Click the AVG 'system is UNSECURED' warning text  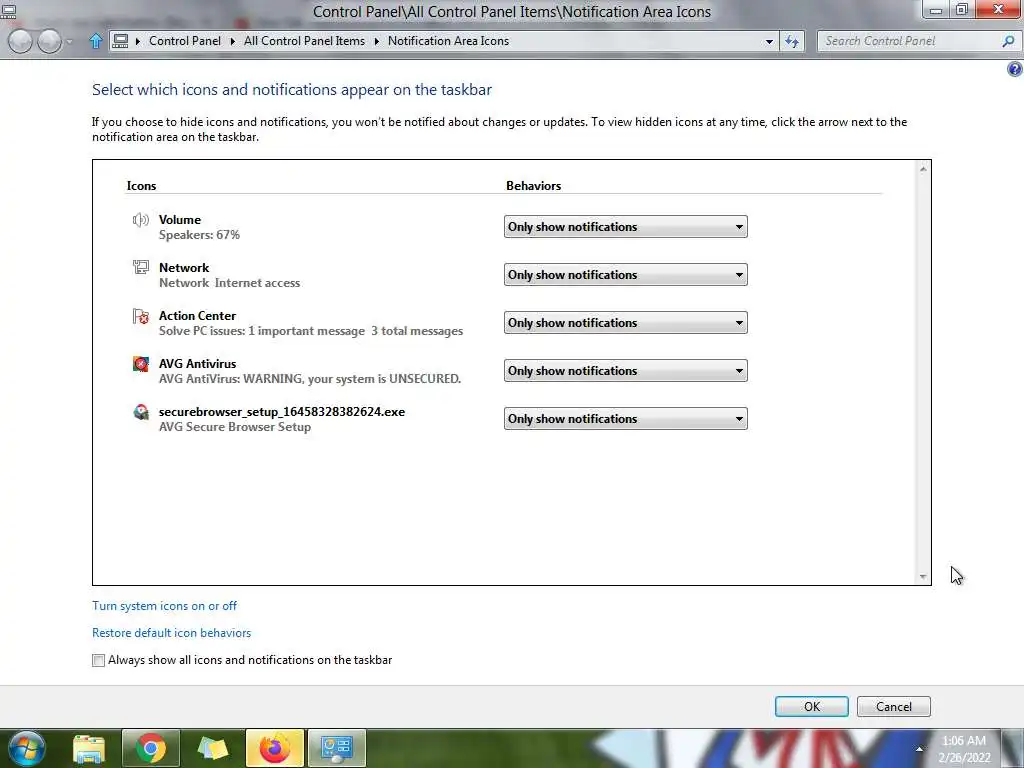click(310, 379)
